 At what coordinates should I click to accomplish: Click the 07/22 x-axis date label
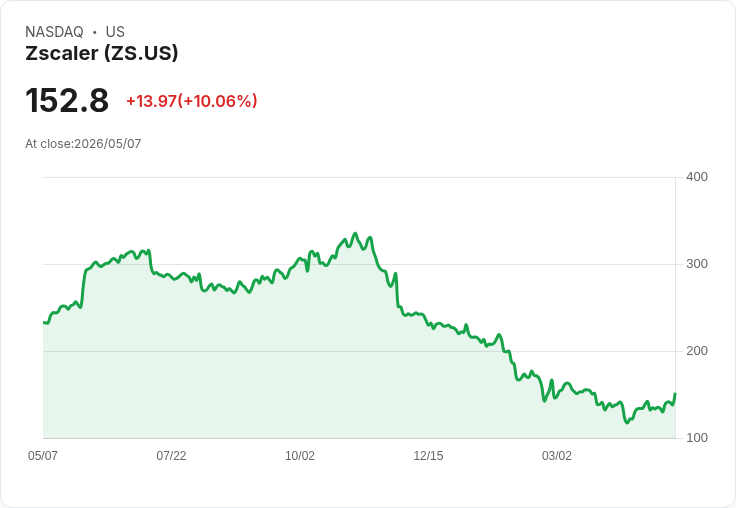coord(171,455)
